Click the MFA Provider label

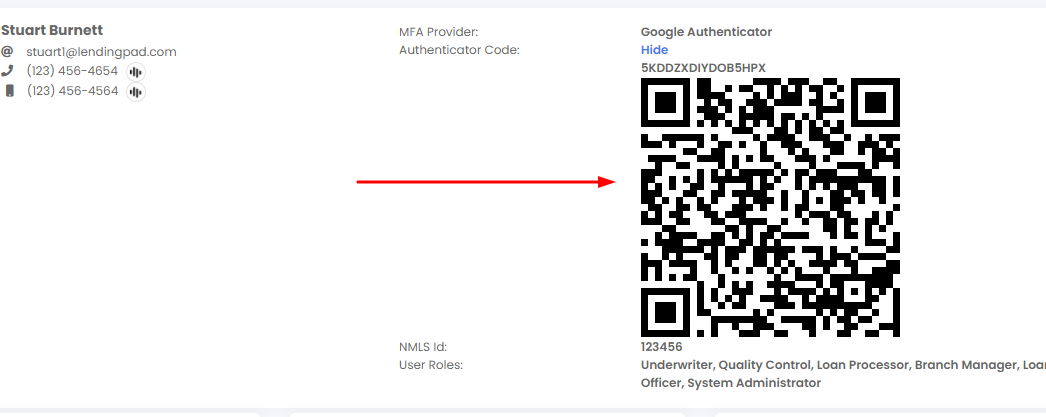tap(439, 32)
